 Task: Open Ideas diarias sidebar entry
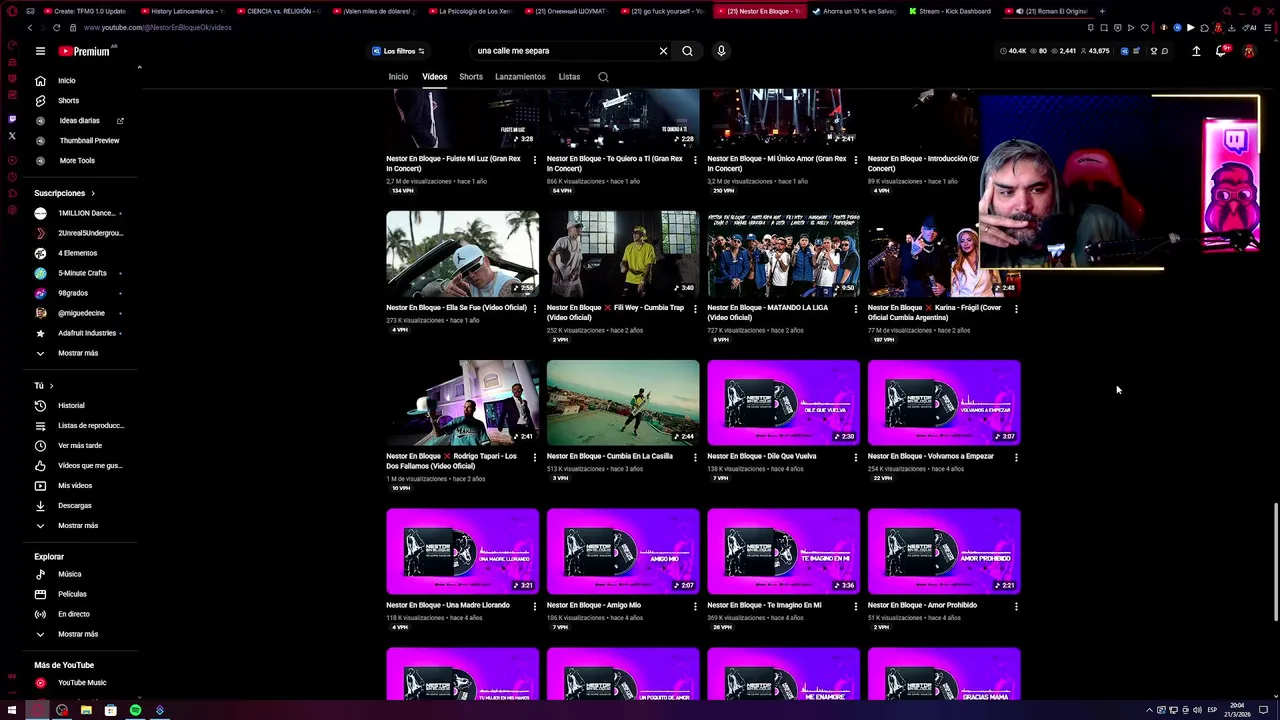click(80, 121)
